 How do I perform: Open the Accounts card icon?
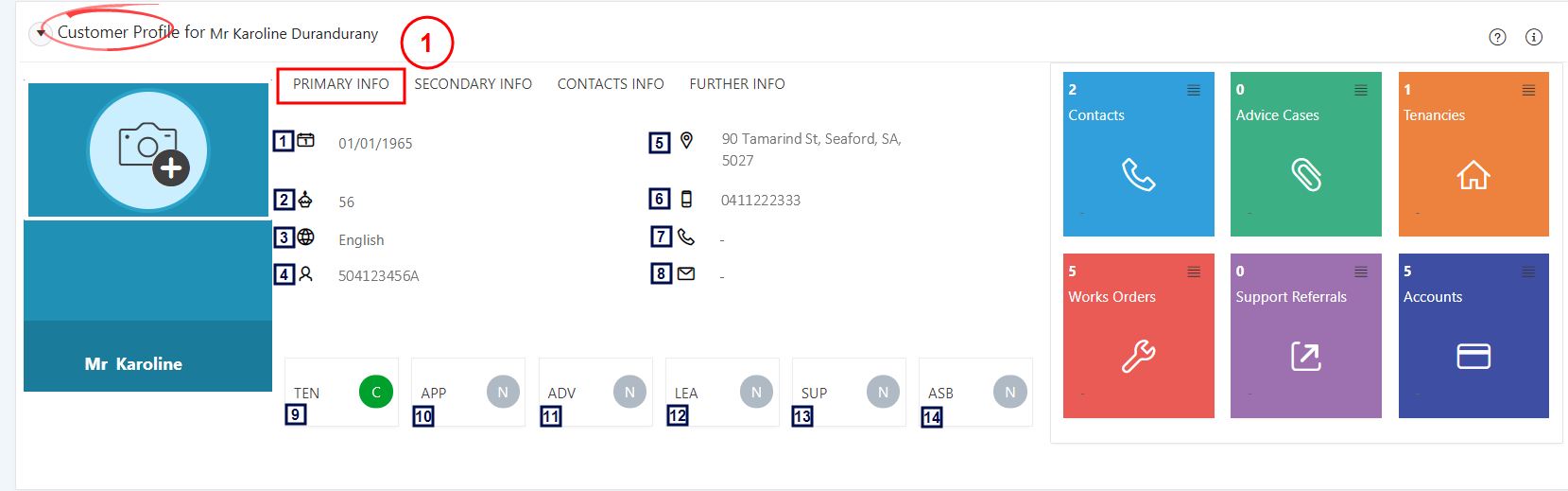(1473, 357)
